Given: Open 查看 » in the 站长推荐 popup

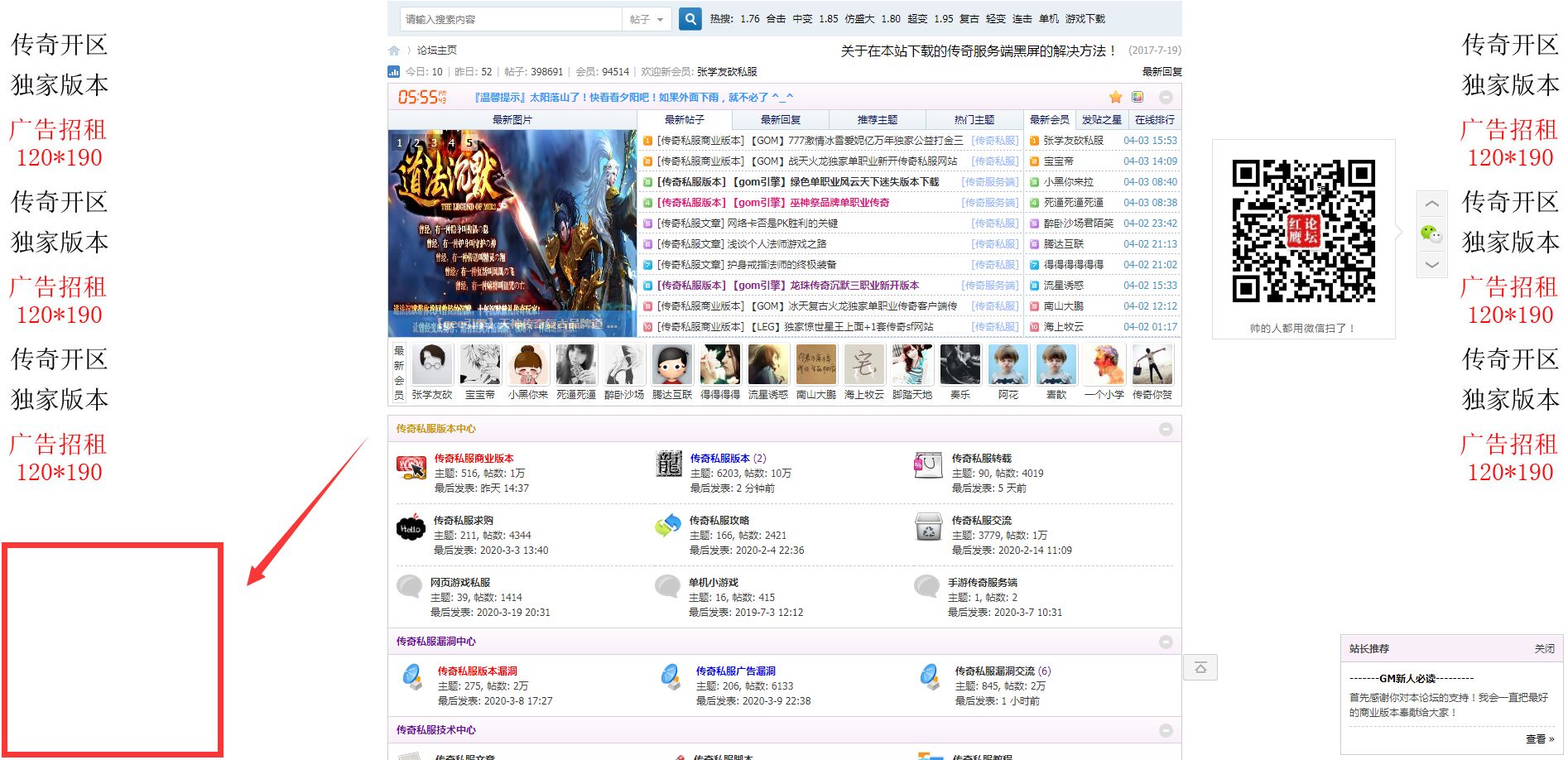Looking at the screenshot, I should (x=1540, y=739).
